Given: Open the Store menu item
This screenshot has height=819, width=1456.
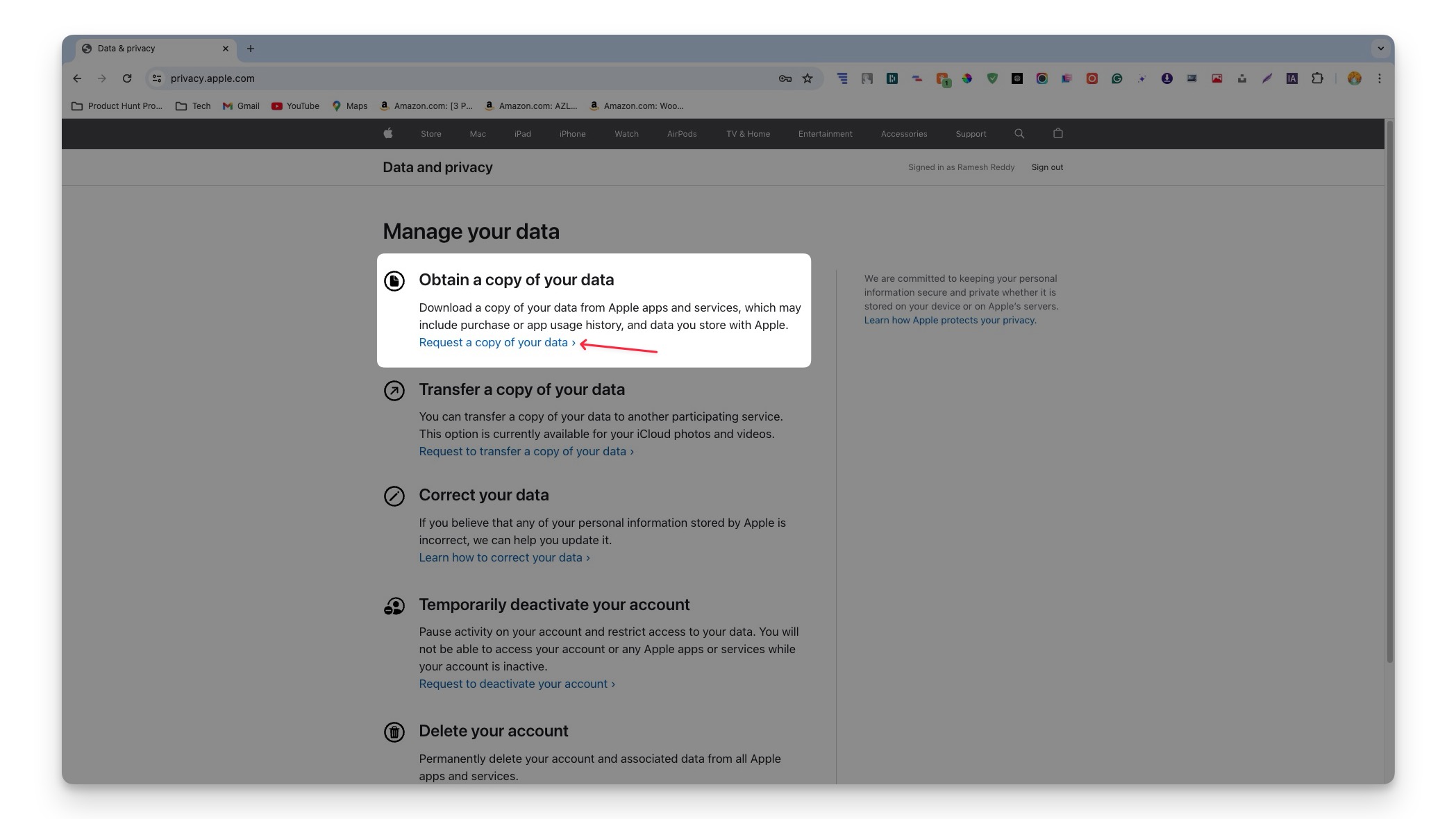Looking at the screenshot, I should [x=431, y=134].
